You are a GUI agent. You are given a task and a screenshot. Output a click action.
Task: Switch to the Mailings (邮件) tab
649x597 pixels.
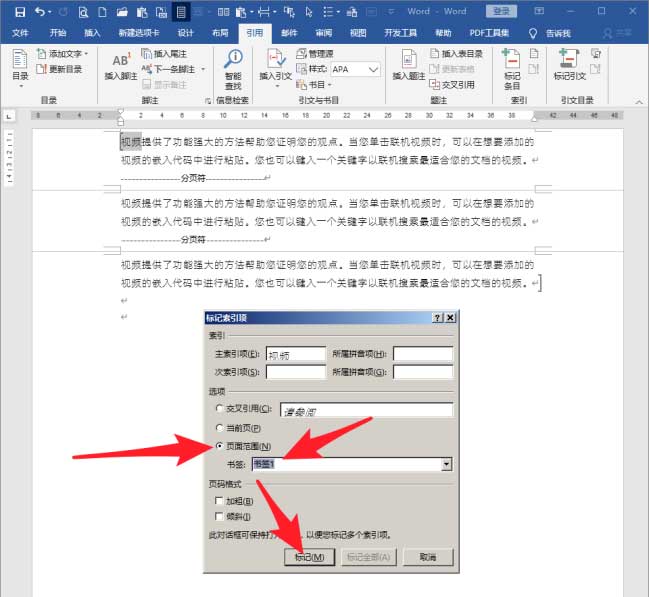[289, 33]
